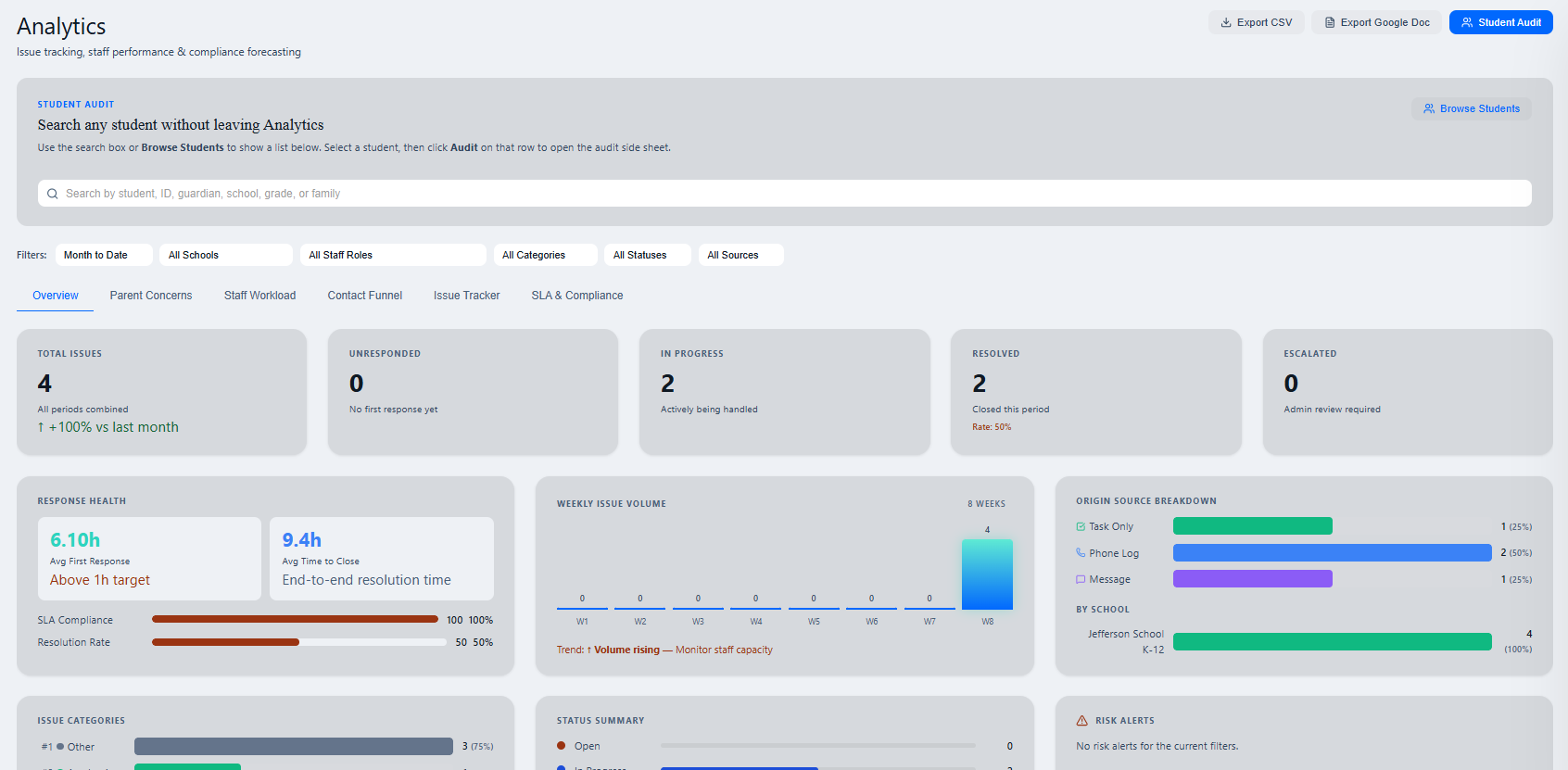Click 'No risk alerts for the current filters.'
Viewport: 1568px width, 770px height.
[x=1157, y=746]
